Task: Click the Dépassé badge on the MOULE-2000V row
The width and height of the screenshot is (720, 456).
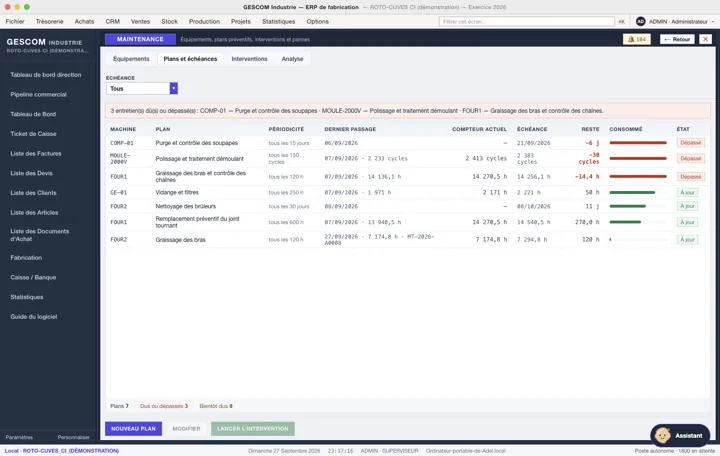Action: coord(691,158)
